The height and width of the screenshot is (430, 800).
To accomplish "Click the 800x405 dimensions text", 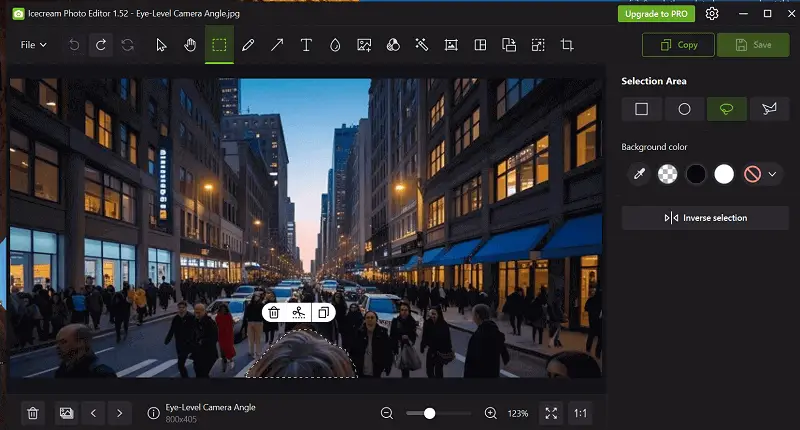I will tap(181, 419).
